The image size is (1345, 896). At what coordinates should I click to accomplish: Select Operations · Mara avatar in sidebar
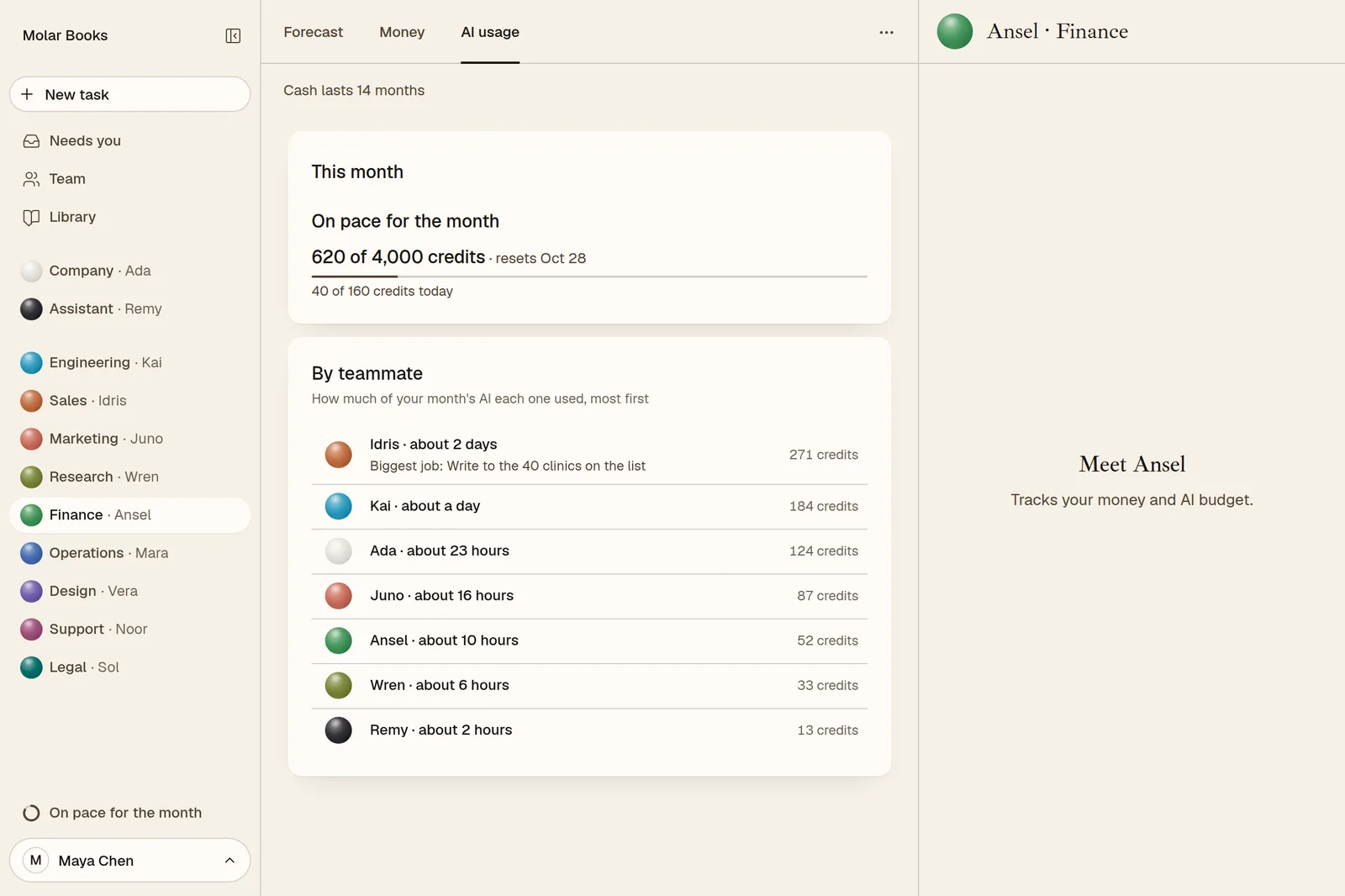(x=31, y=553)
